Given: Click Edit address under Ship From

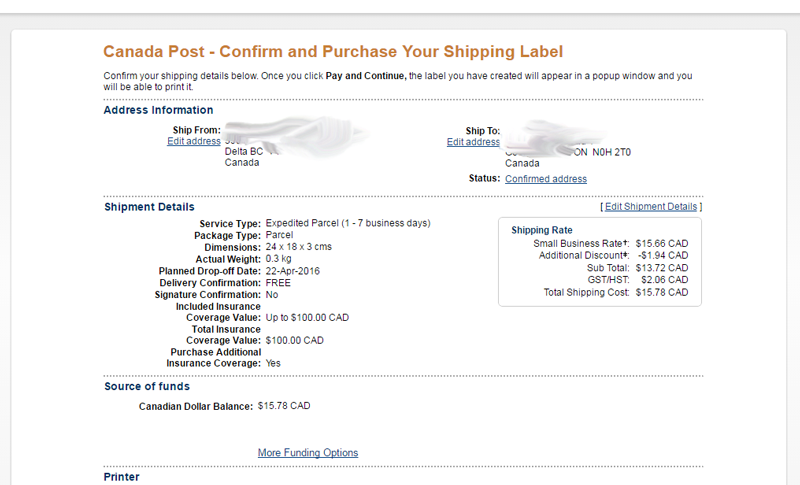Looking at the screenshot, I should coord(193,142).
